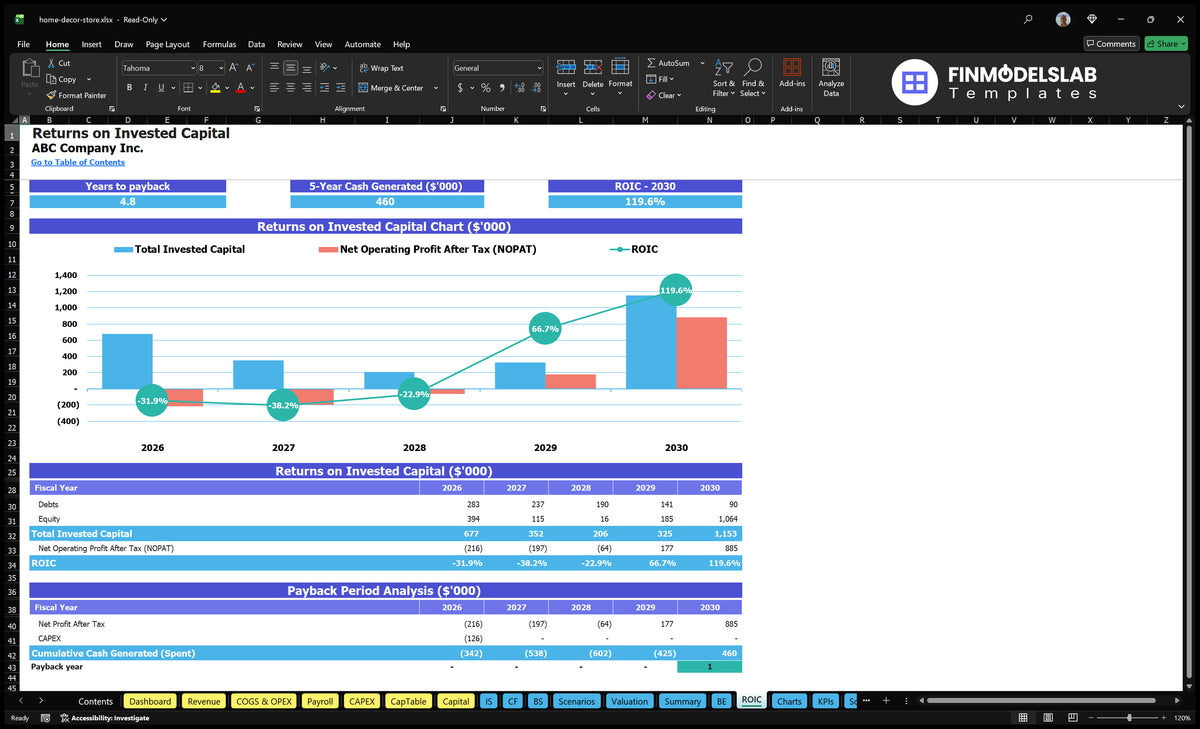Screen dimensions: 1200x729
Task: Expand the General number format dropdown
Action: coord(539,68)
